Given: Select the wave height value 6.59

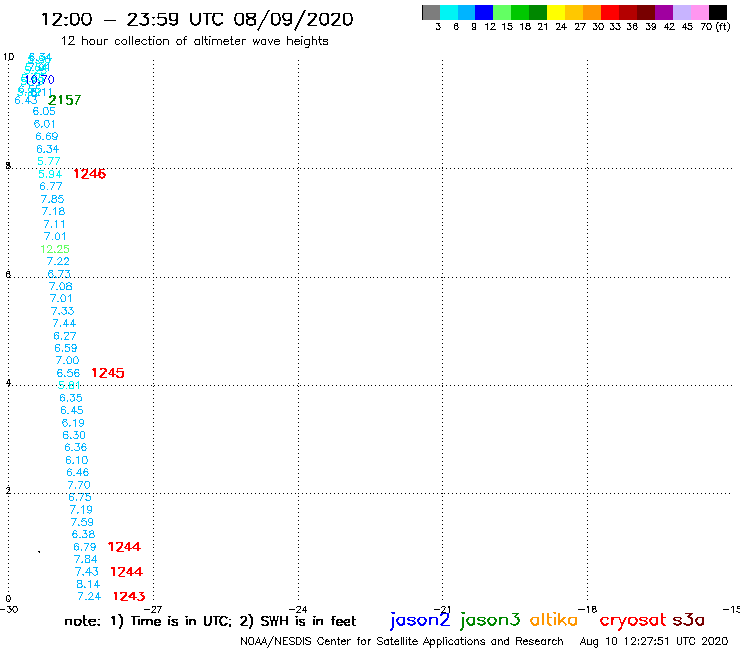Looking at the screenshot, I should [x=66, y=348].
